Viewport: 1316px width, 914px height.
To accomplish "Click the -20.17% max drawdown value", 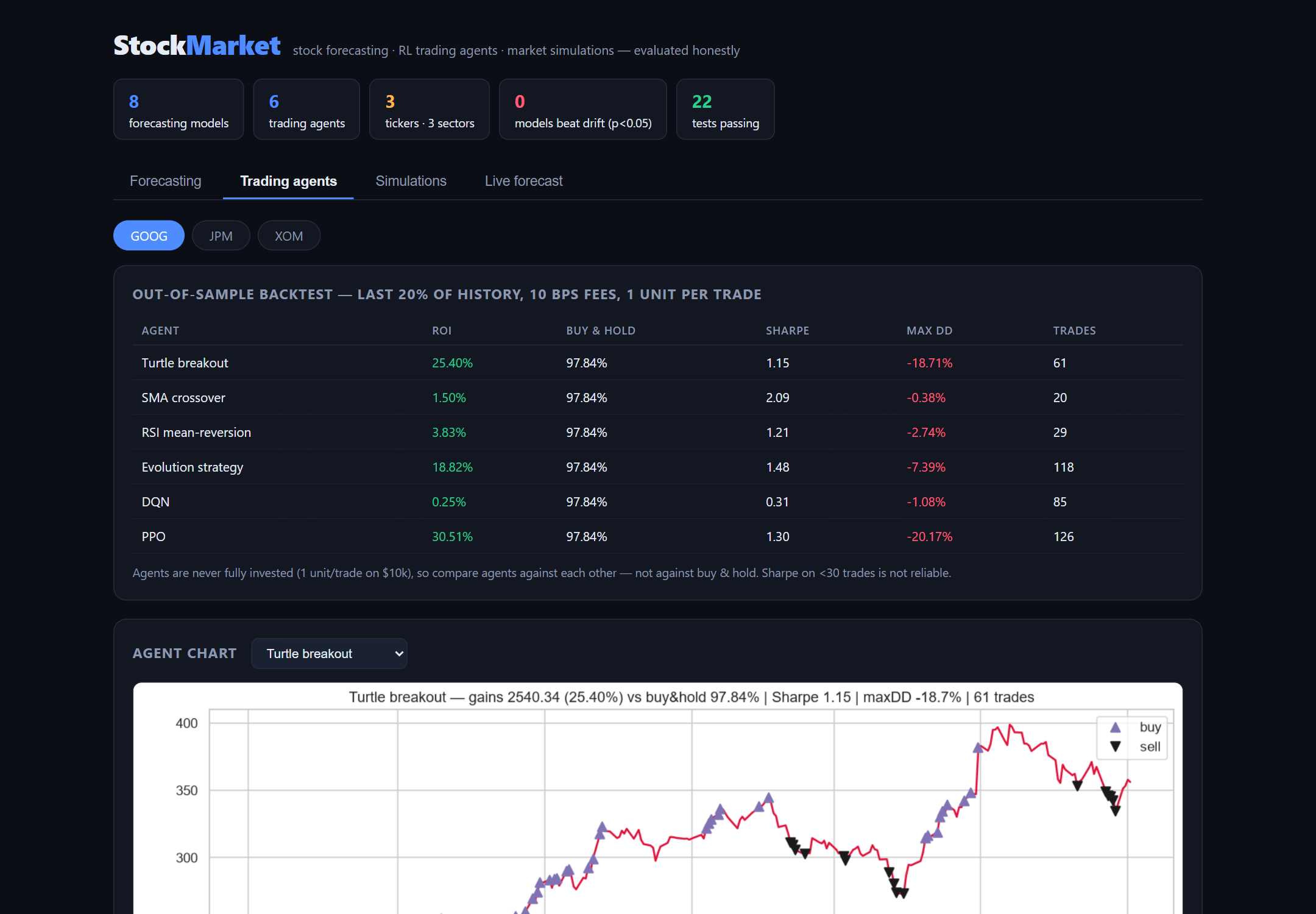I will click(x=929, y=537).
